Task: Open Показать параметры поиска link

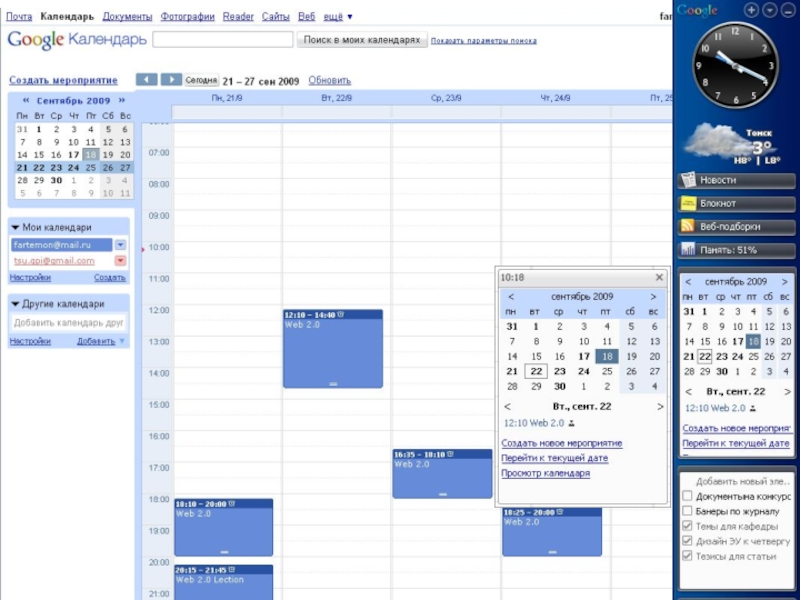Action: pos(484,41)
